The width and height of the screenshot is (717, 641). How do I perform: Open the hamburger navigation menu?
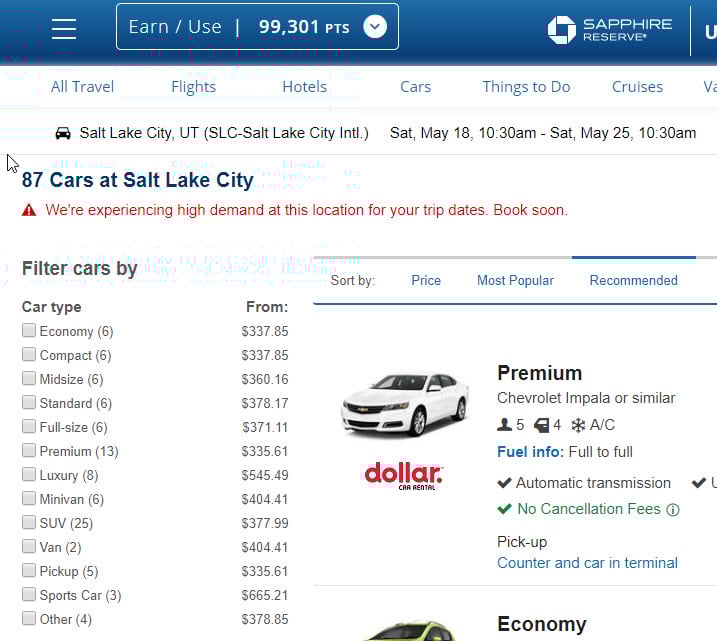click(64, 29)
